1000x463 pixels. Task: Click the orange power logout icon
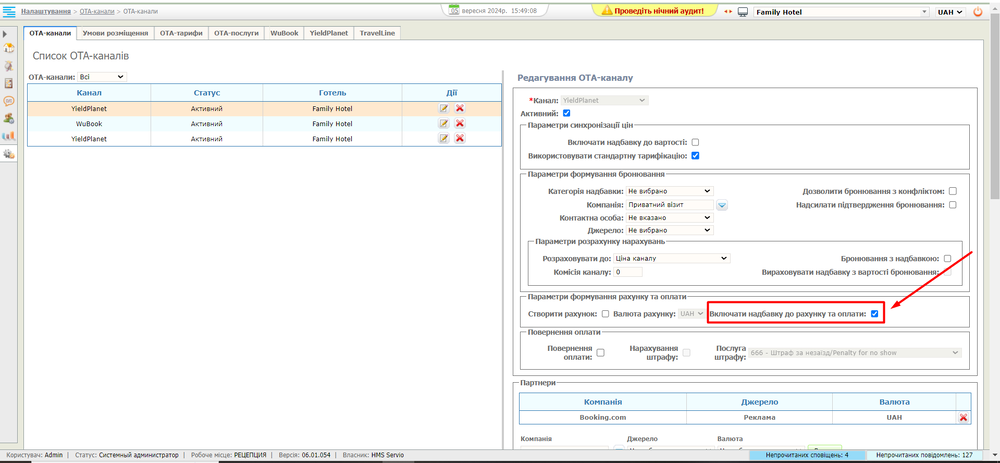click(x=977, y=11)
